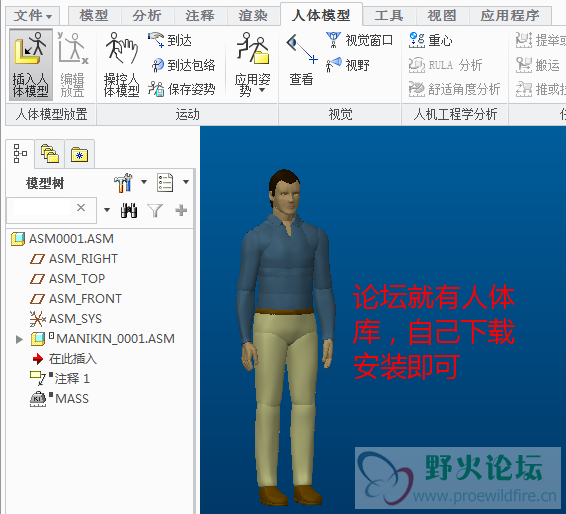Expand the MANIKIN_0001.ASM node
This screenshot has height=514, width=566.
point(19,339)
